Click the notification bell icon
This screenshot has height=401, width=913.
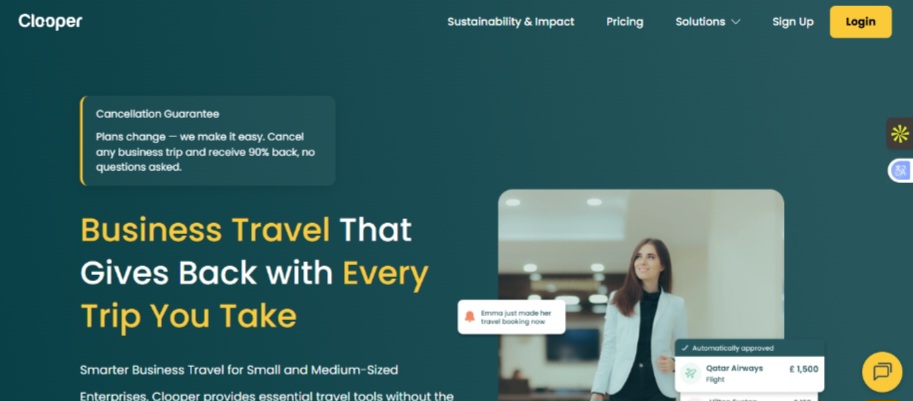click(x=470, y=317)
